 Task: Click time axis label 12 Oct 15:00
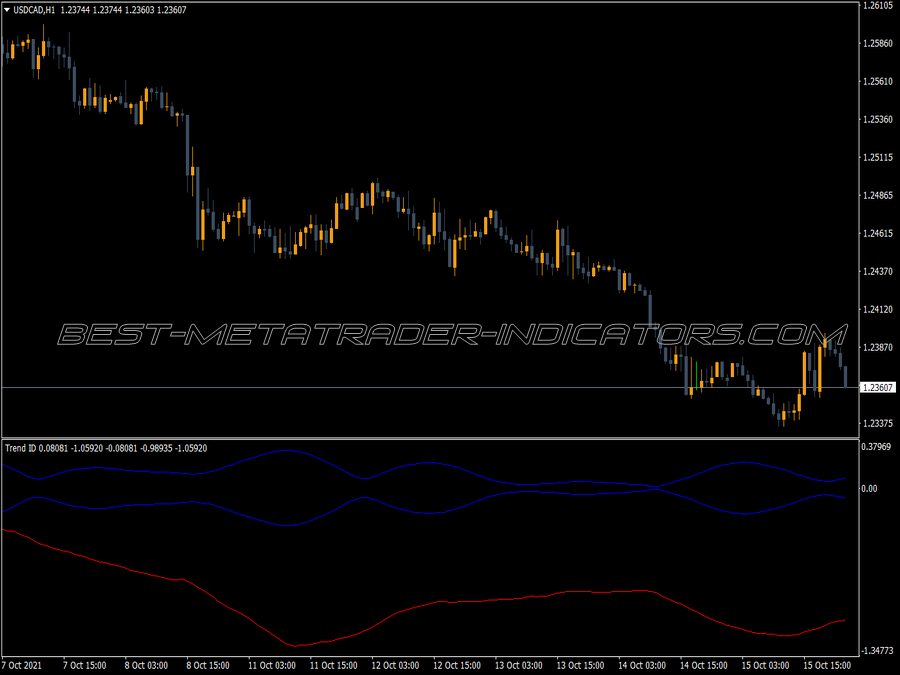click(457, 665)
